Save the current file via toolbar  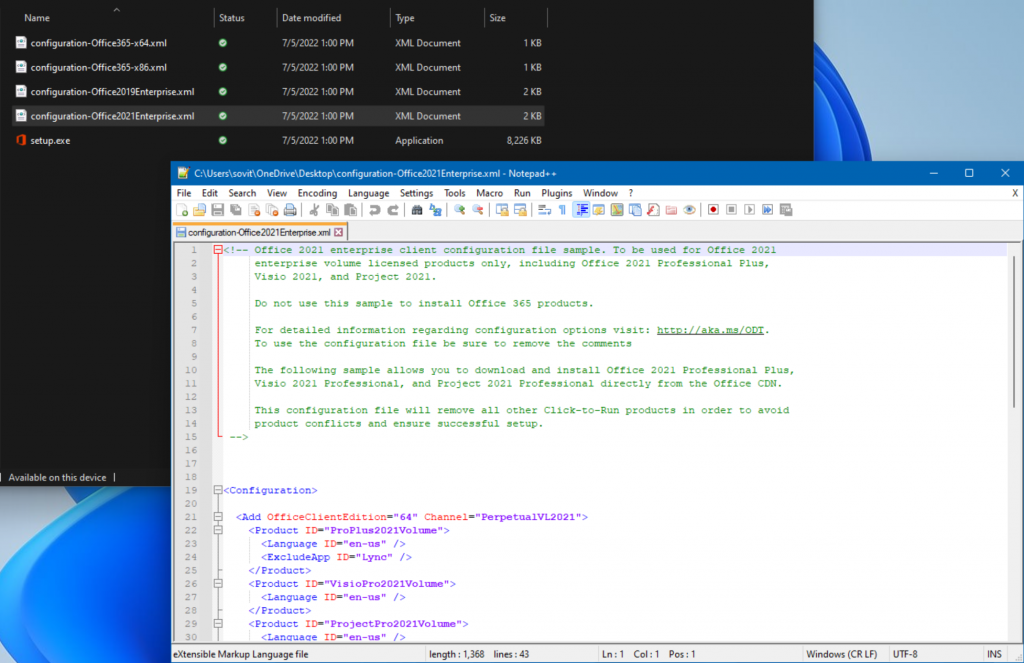(217, 210)
